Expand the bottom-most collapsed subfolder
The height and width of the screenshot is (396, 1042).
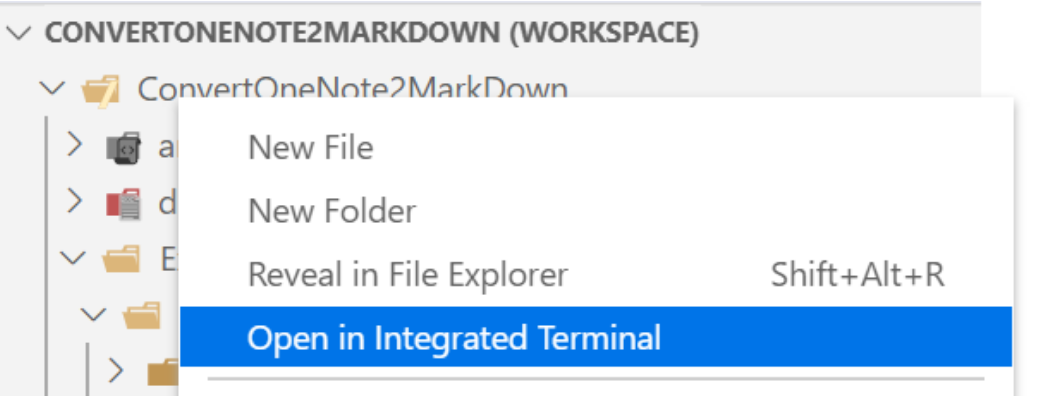coord(116,371)
